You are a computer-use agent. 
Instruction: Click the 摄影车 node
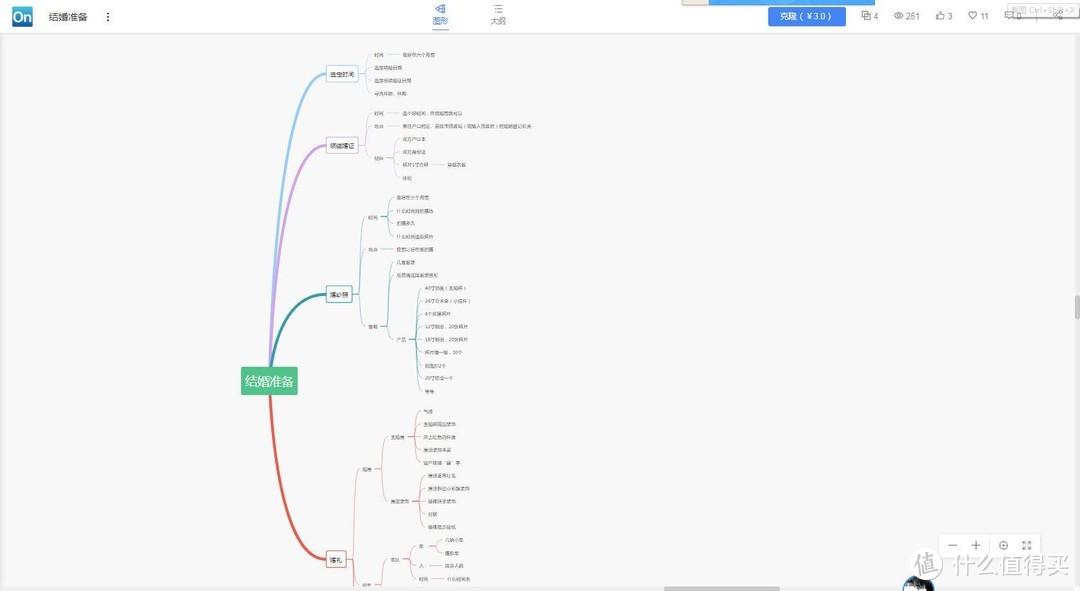[x=452, y=553]
